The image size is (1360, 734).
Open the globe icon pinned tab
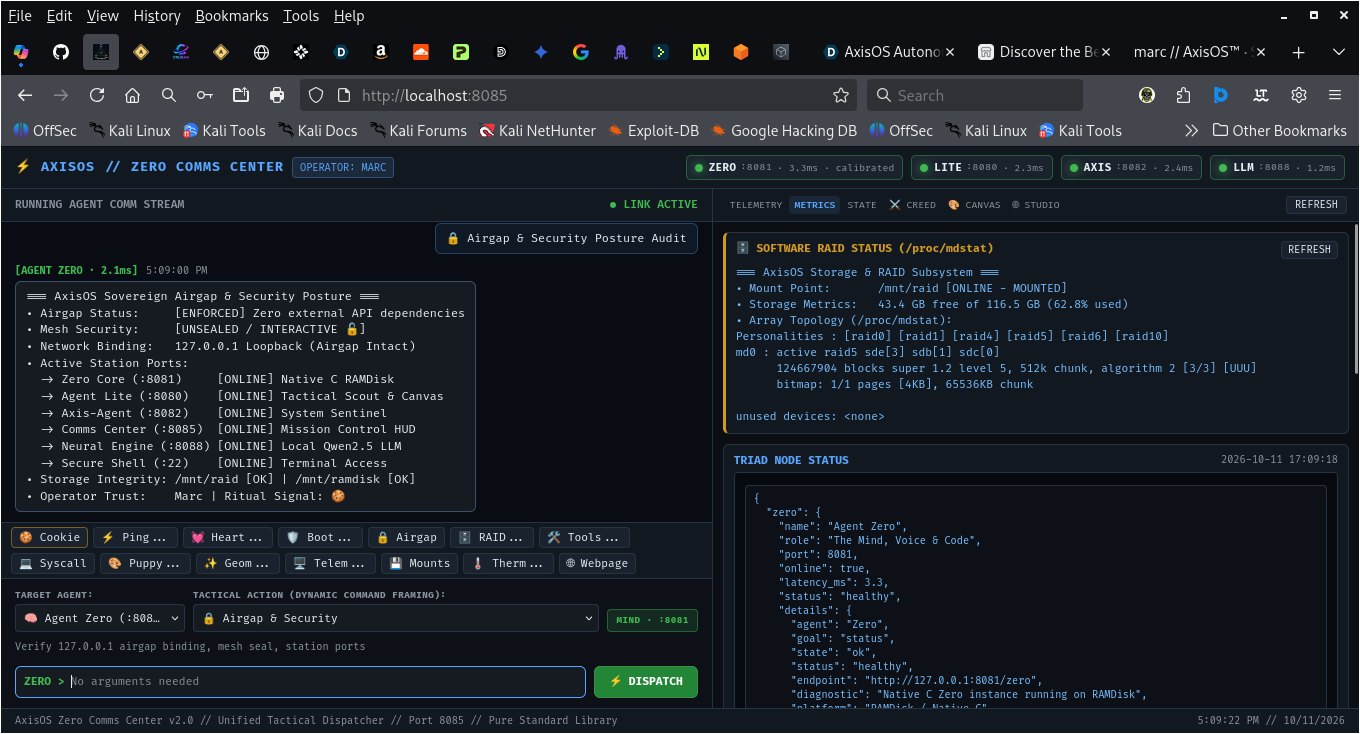[x=261, y=52]
